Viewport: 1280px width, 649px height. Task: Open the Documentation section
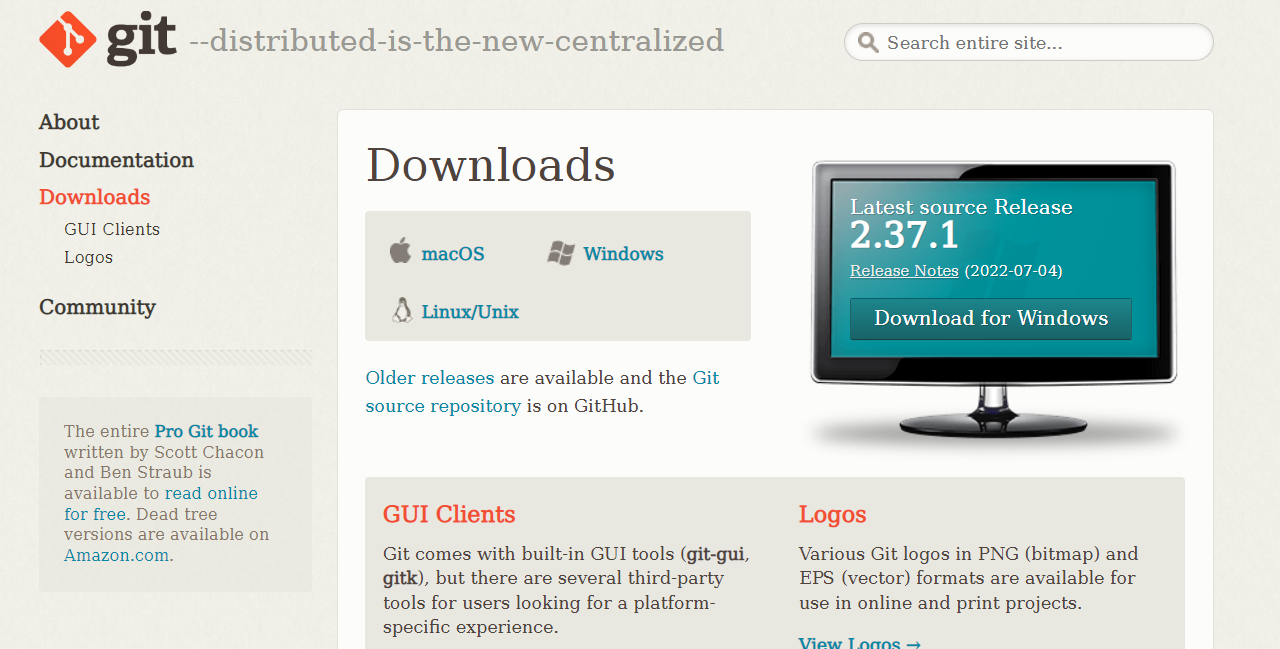[116, 160]
